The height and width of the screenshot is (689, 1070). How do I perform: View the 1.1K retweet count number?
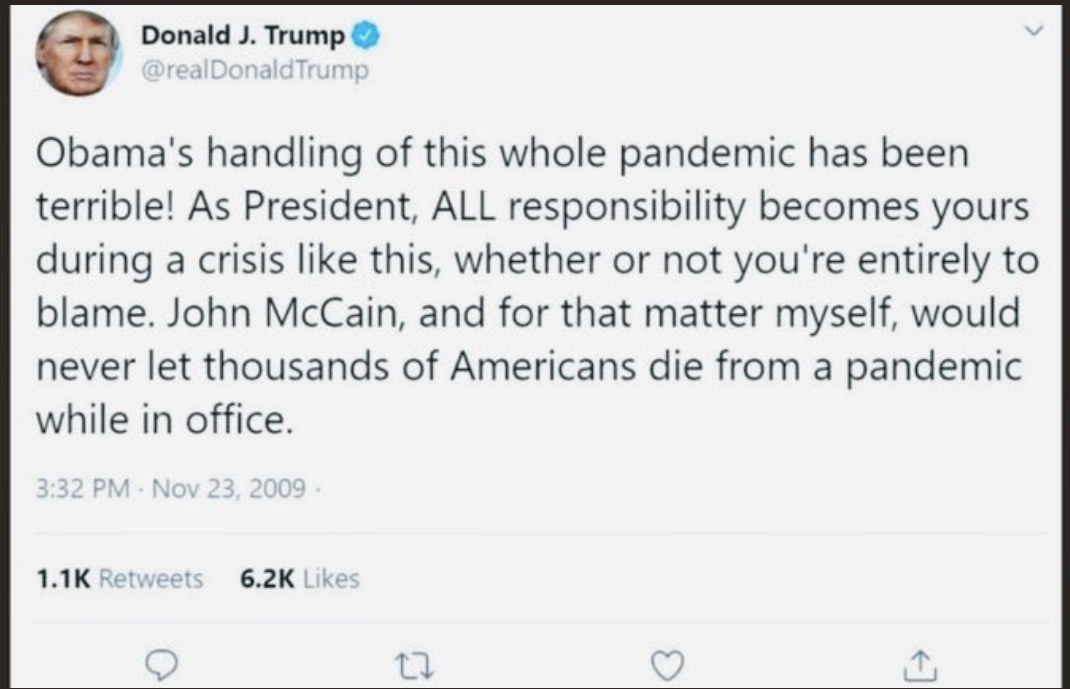pos(62,578)
